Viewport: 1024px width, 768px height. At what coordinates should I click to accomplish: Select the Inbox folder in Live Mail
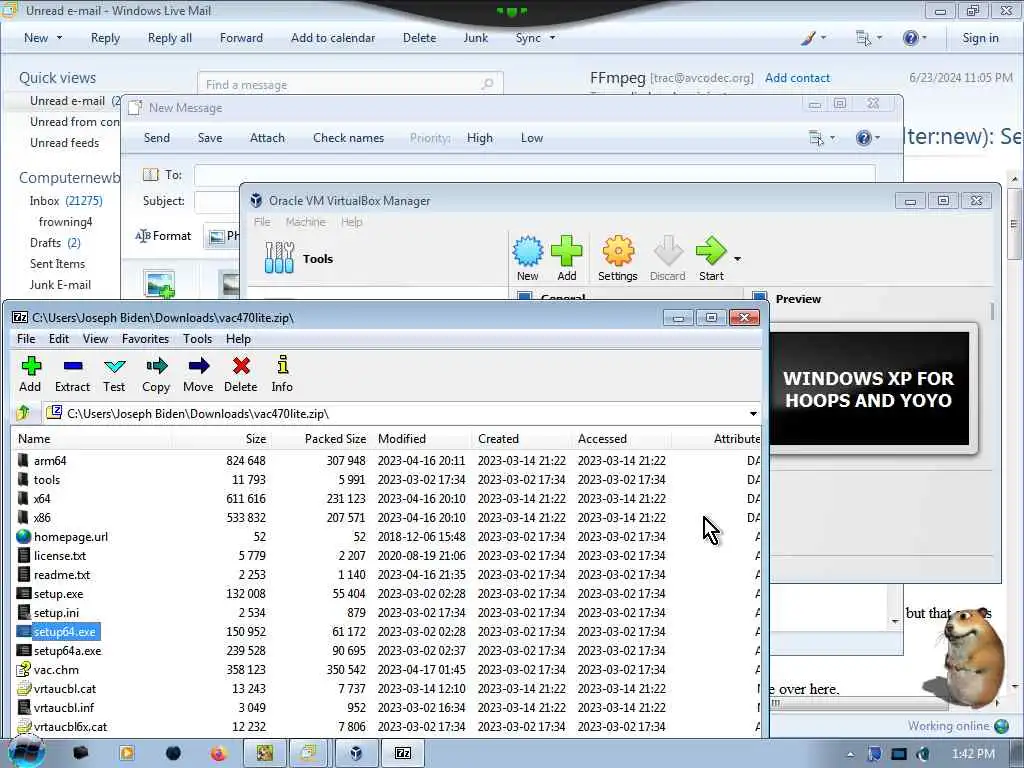point(66,200)
